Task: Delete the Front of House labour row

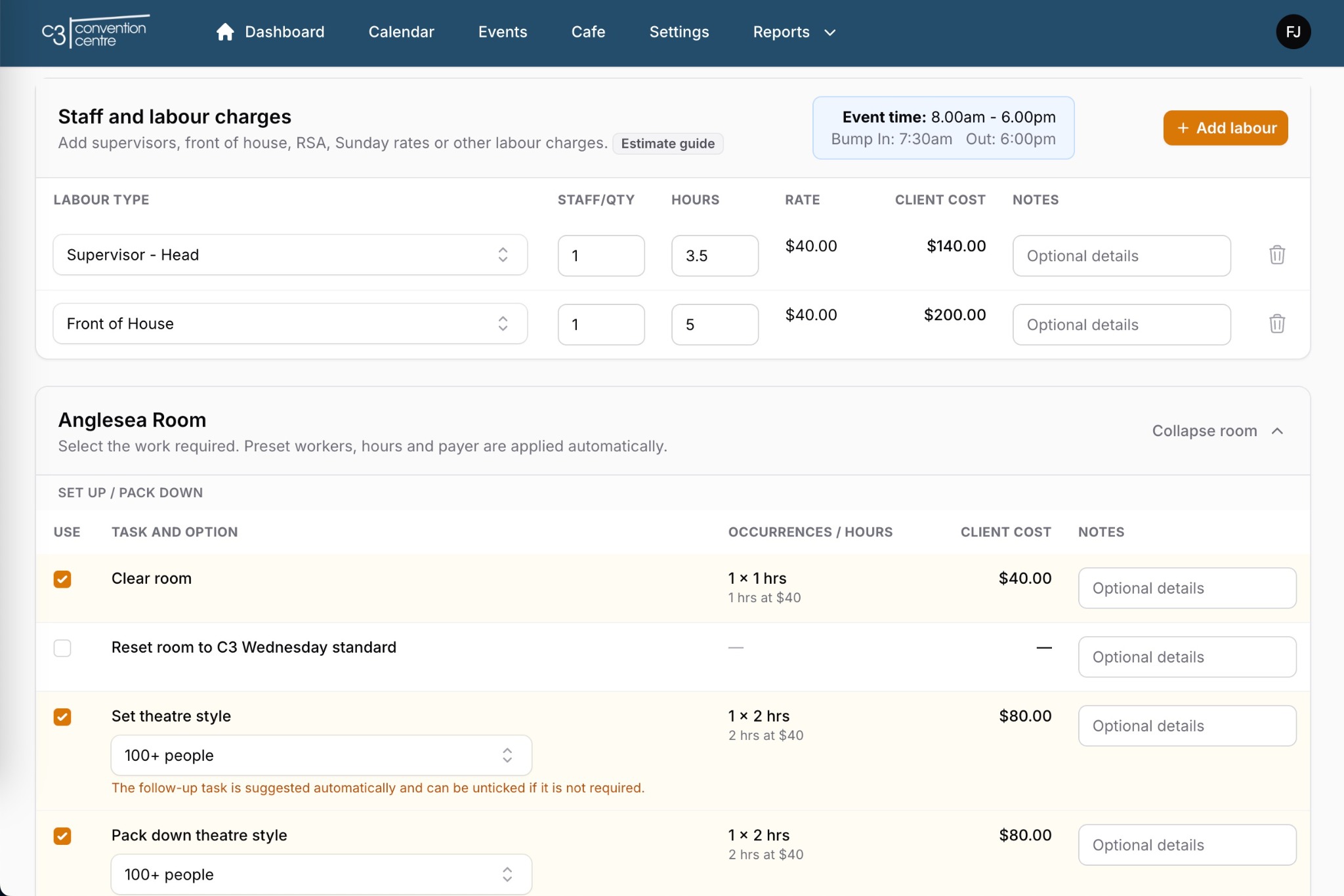Action: 1276,324
